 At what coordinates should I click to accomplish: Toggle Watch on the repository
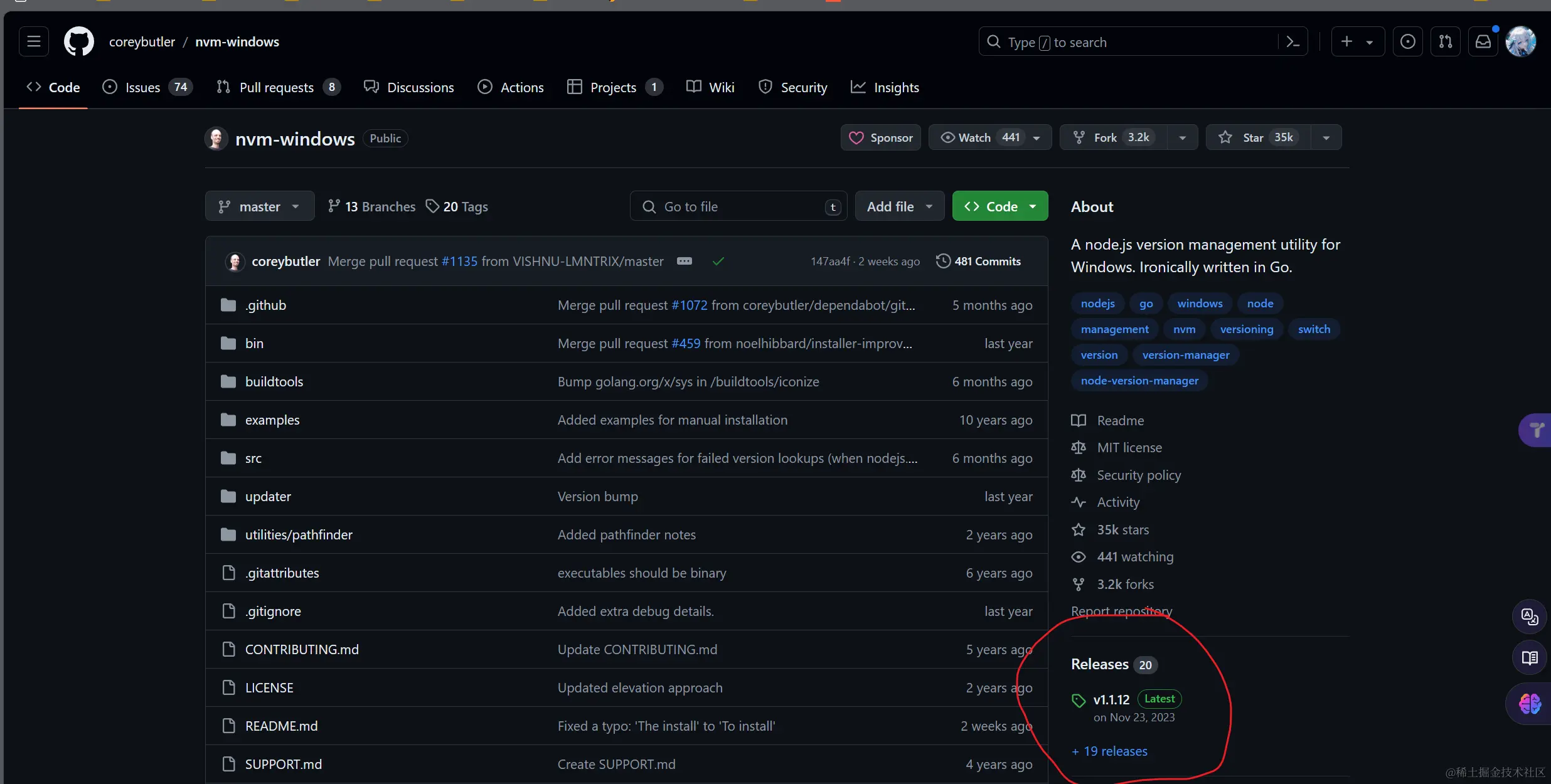(976, 137)
